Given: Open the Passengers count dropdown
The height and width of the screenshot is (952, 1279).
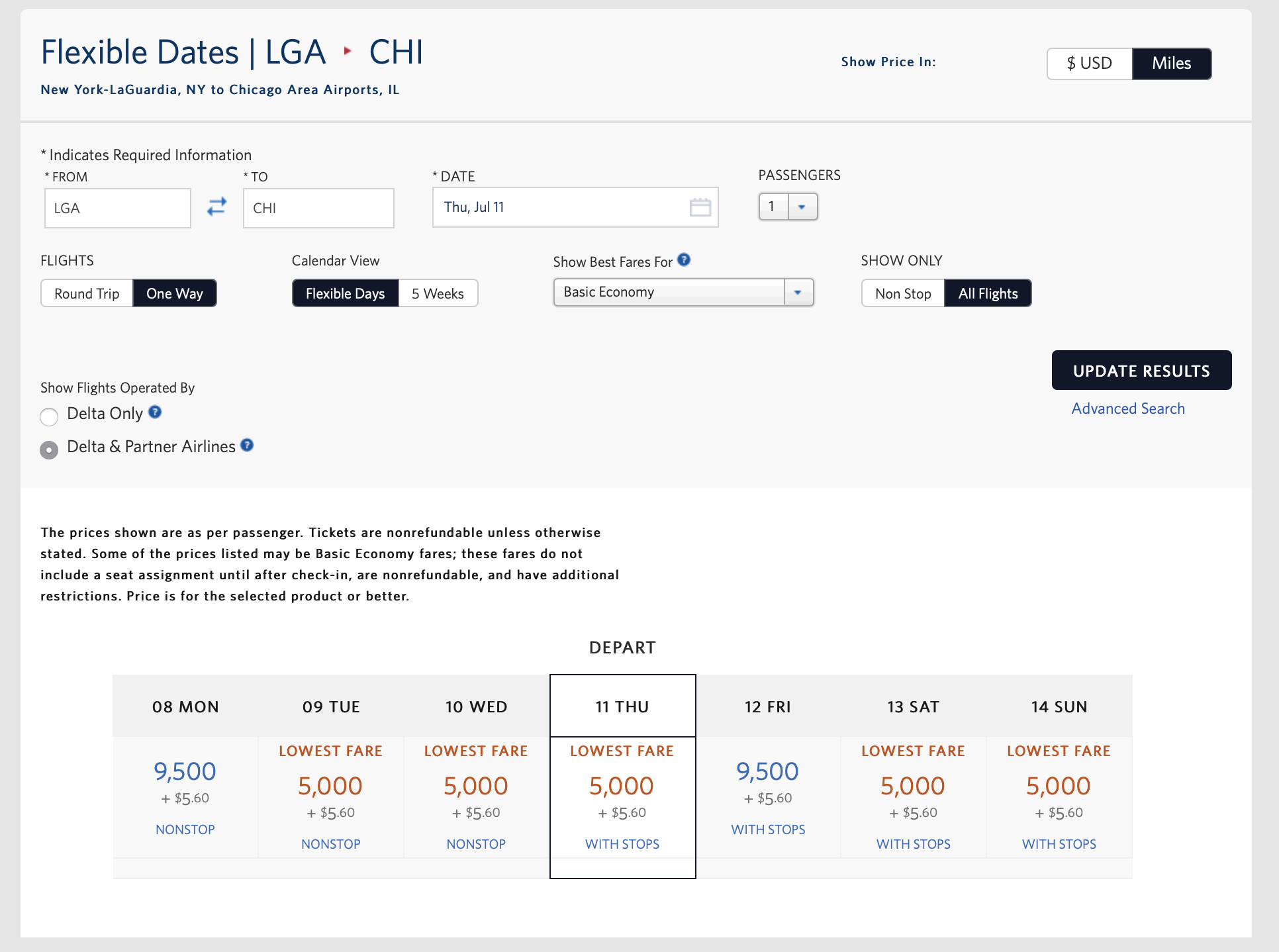Looking at the screenshot, I should [788, 207].
